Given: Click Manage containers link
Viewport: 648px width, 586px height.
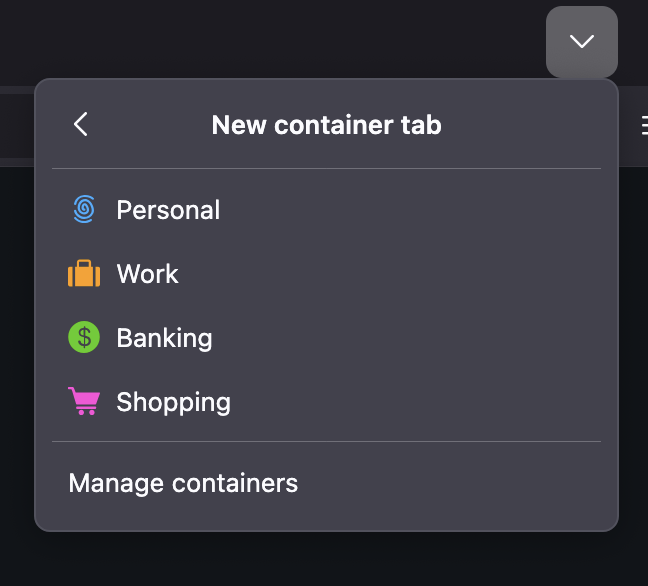Looking at the screenshot, I should click(183, 483).
